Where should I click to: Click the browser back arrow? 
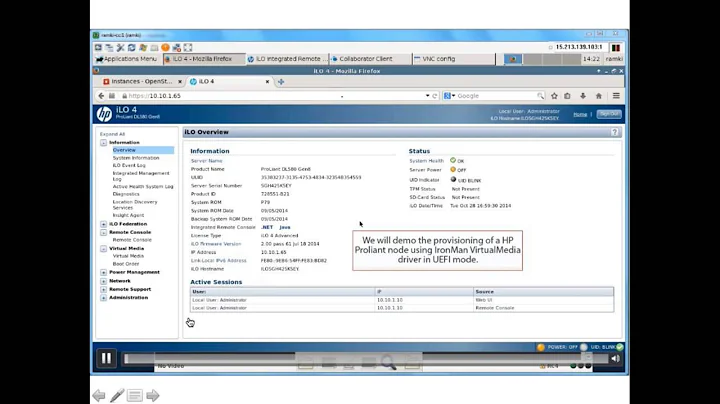click(x=101, y=95)
